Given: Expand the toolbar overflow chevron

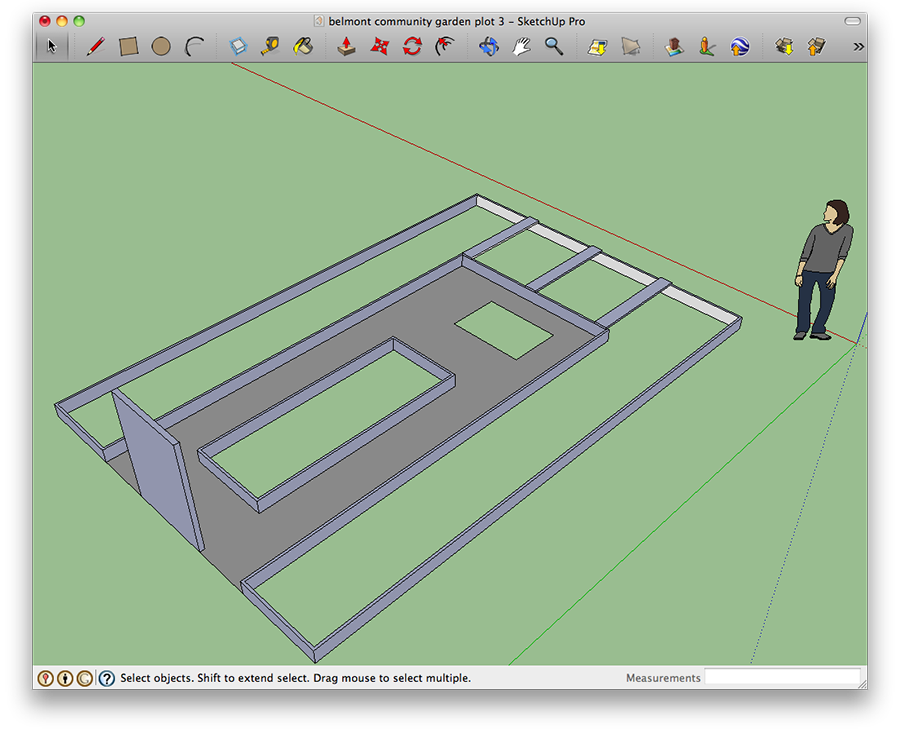Looking at the screenshot, I should (x=858, y=46).
